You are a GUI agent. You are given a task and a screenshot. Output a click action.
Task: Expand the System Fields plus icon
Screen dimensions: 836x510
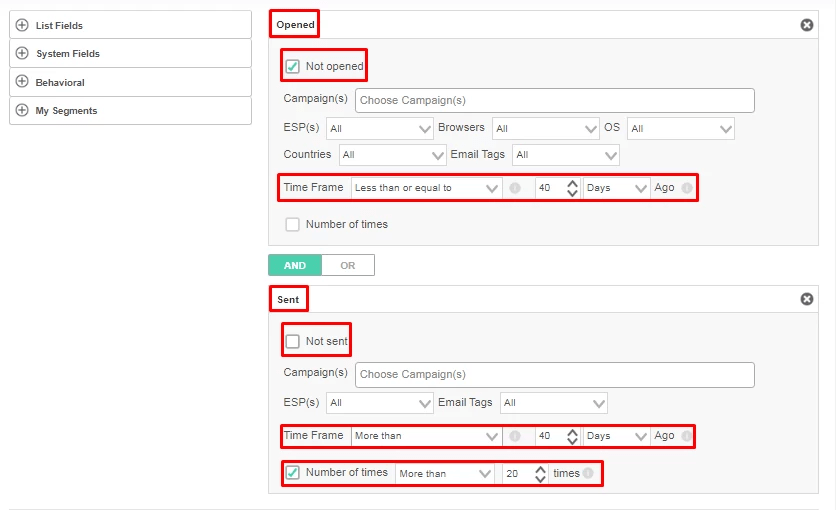pos(22,53)
